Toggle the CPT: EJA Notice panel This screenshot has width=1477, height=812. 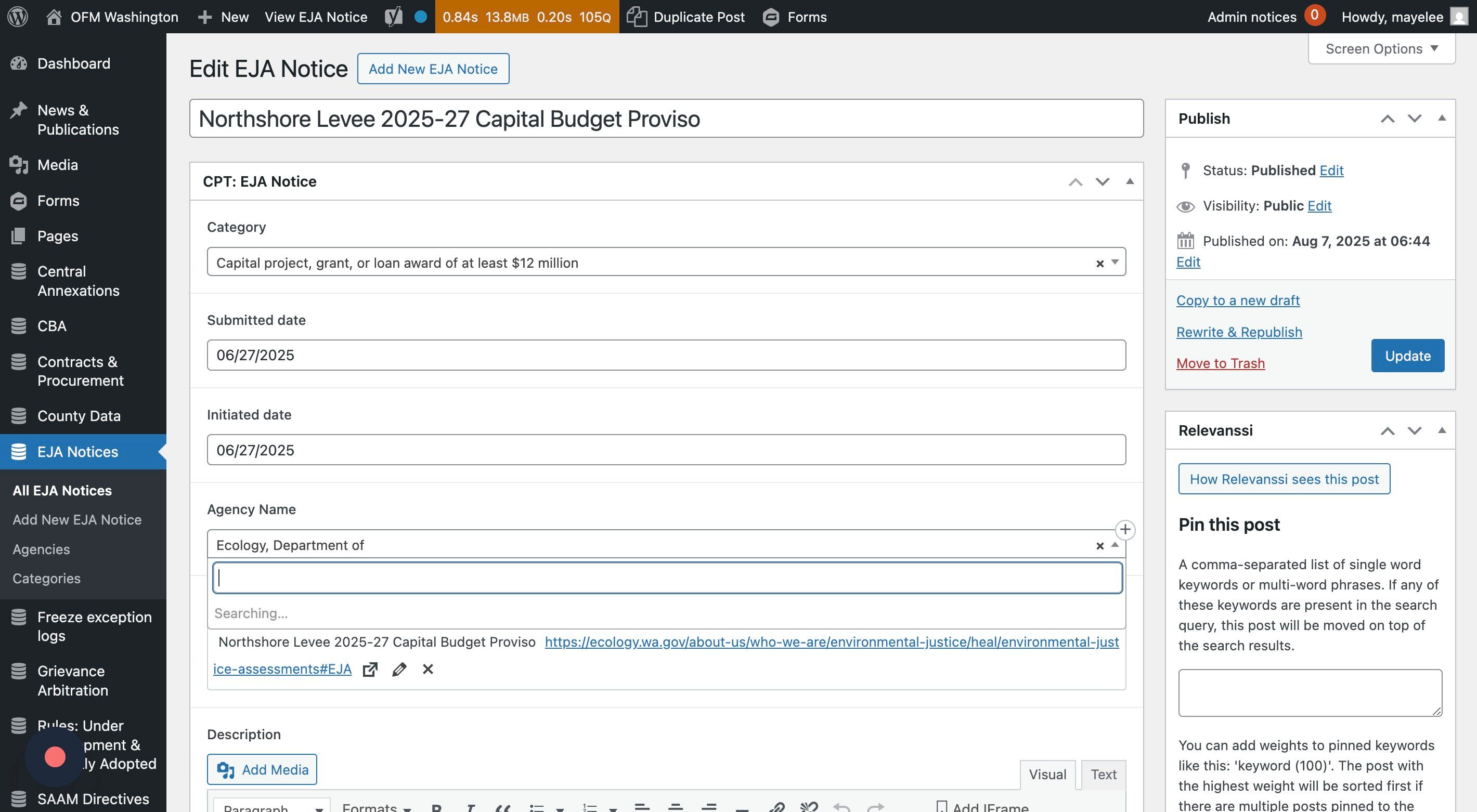[x=1130, y=181]
